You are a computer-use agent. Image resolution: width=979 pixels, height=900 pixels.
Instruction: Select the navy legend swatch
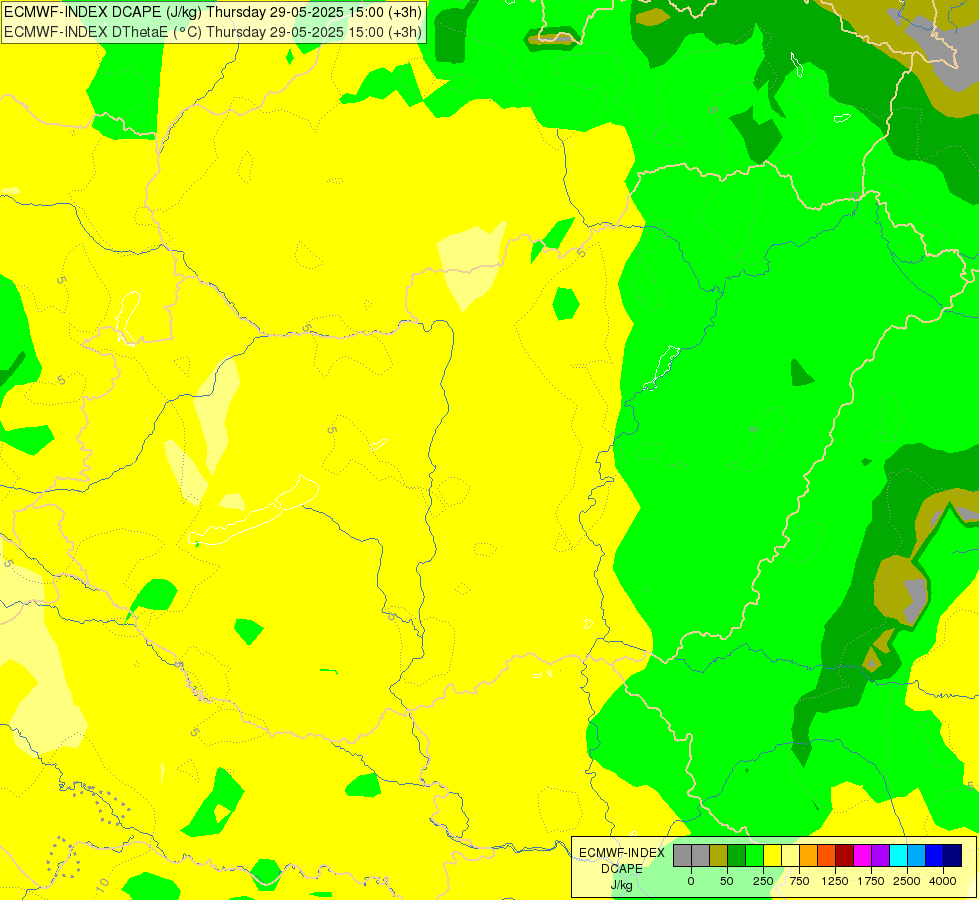(x=953, y=855)
